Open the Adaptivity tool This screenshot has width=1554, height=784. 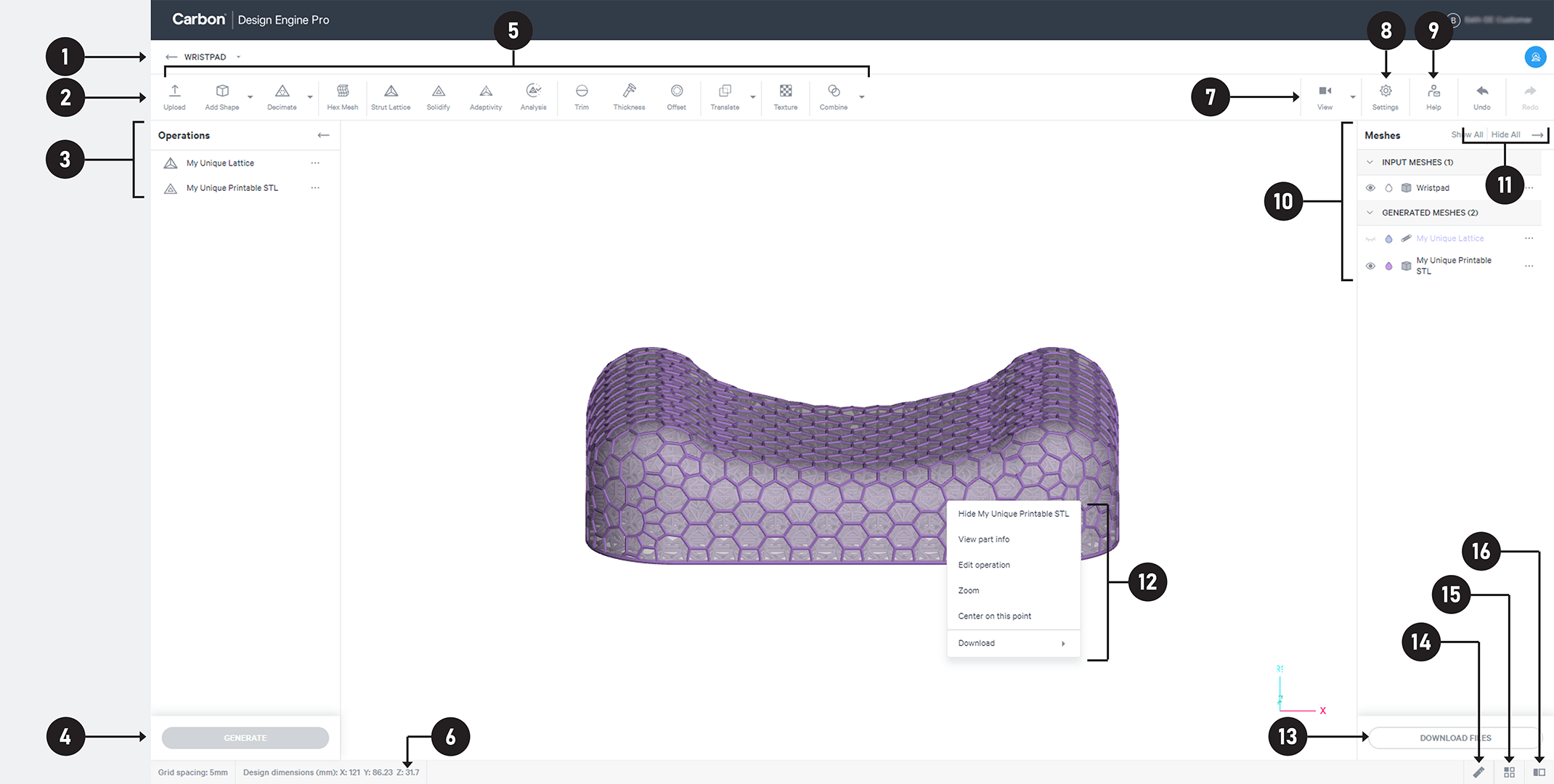click(486, 97)
